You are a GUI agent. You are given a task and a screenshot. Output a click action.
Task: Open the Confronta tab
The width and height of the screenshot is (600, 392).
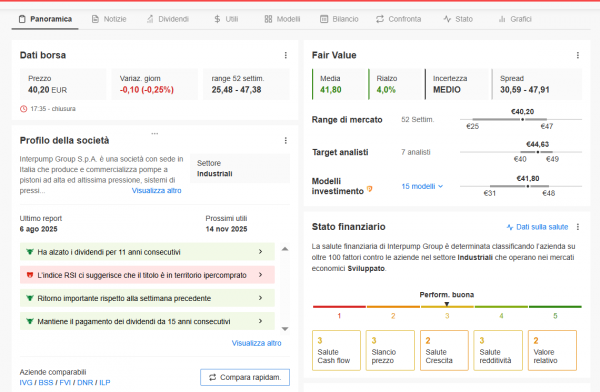[x=398, y=19]
